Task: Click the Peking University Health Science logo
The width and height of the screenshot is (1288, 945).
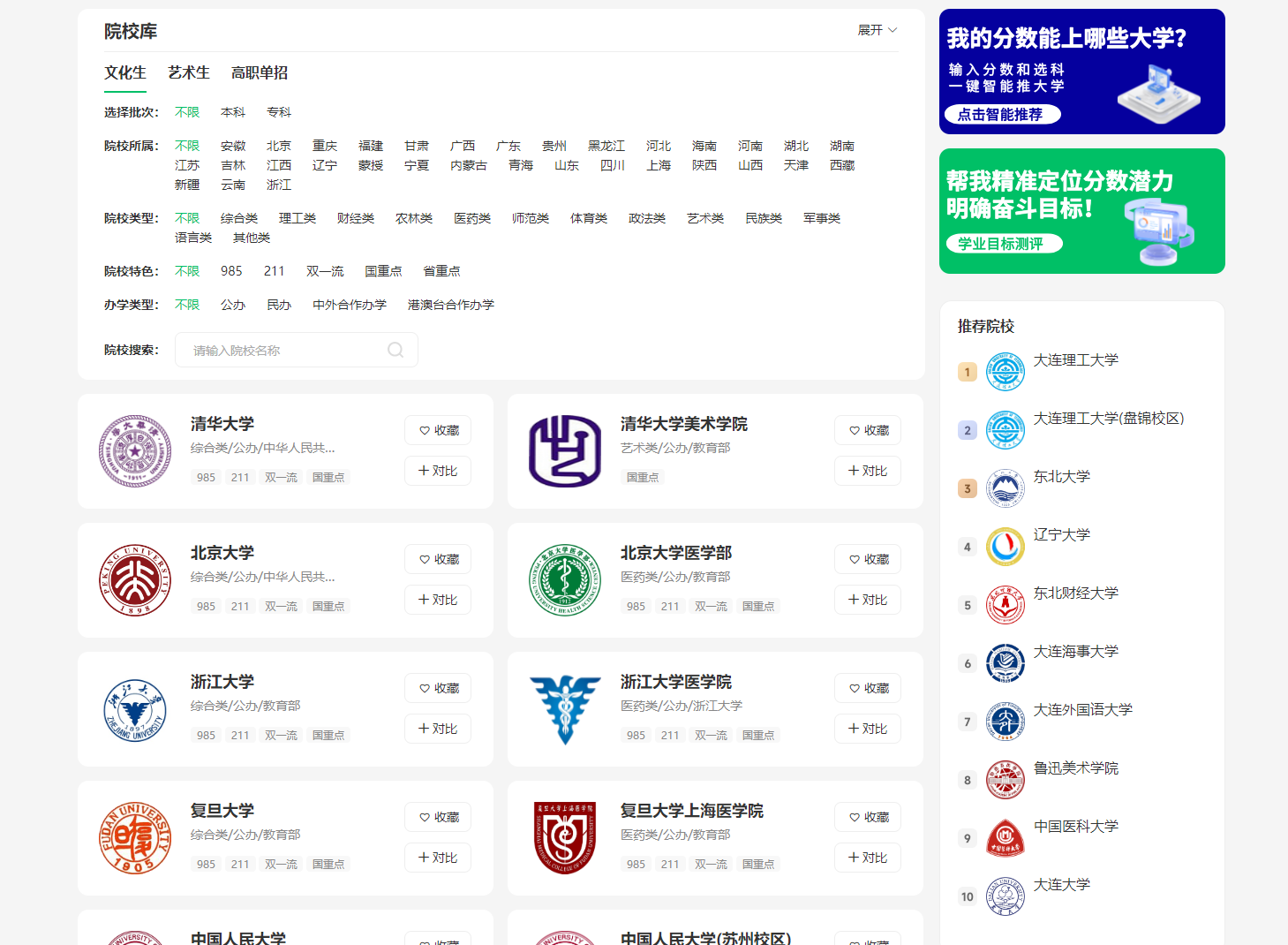Action: click(x=565, y=580)
